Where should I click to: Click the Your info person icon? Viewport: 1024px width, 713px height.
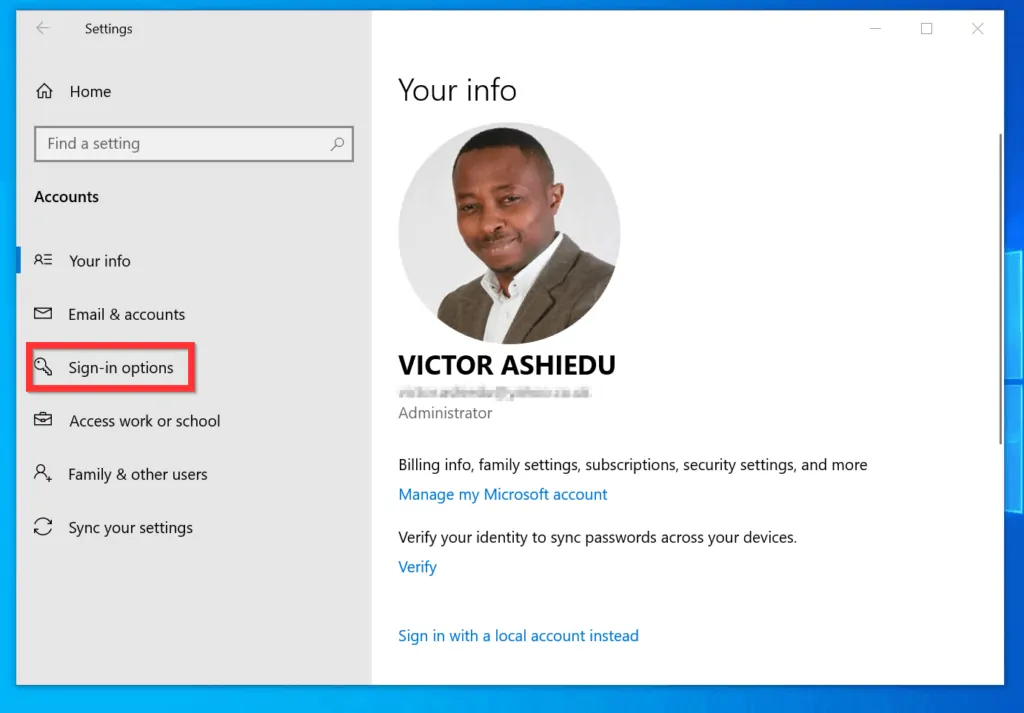coord(43,260)
